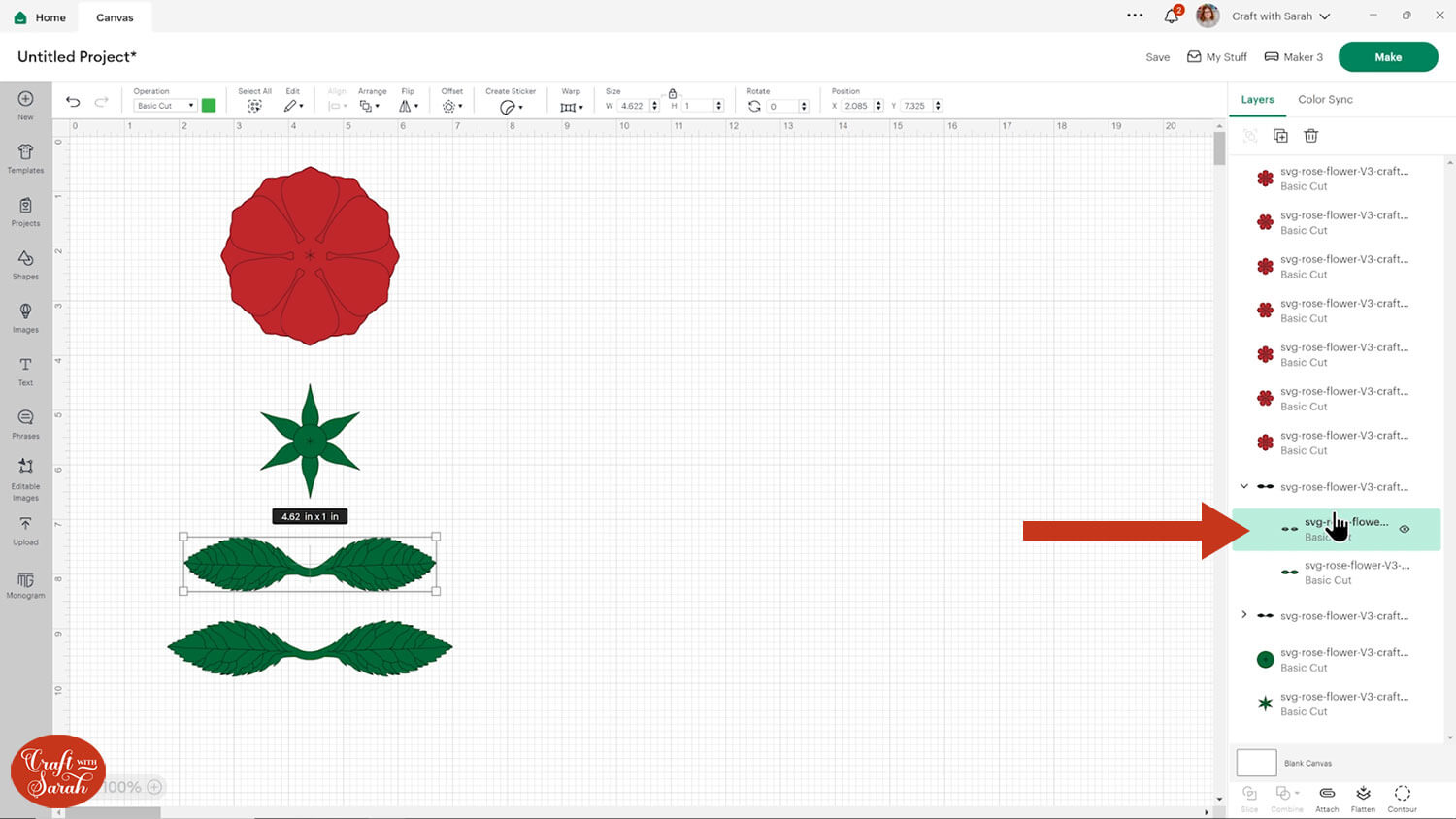Select the Maker 3 machine selector

pyautogui.click(x=1294, y=57)
